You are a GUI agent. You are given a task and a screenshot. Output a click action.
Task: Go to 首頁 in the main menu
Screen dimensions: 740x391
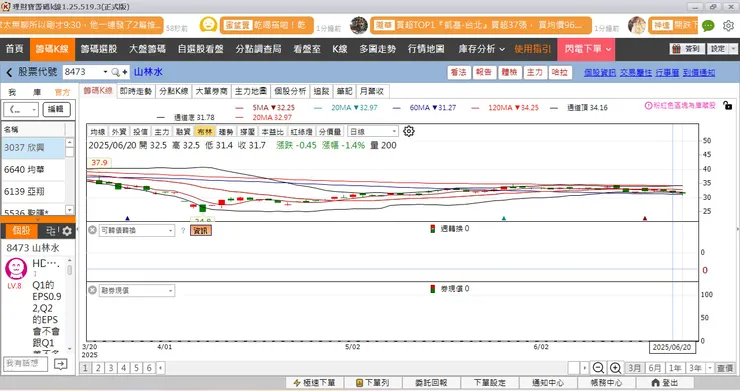[x=15, y=49]
